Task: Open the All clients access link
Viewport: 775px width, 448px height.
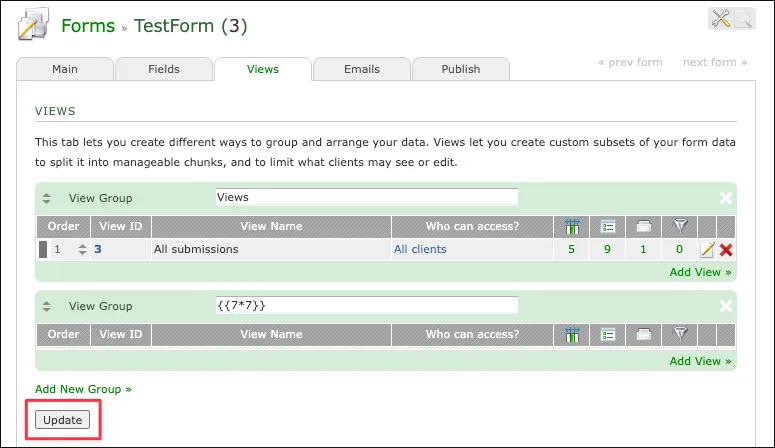Action: (x=420, y=249)
